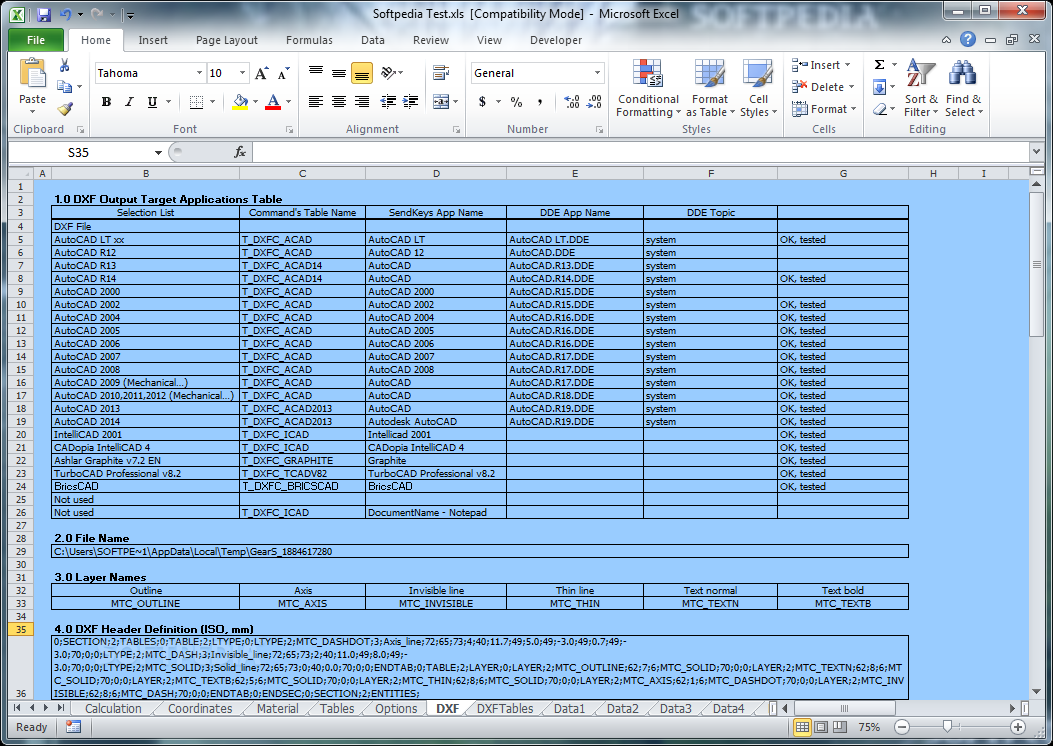Switch to the Developer tab
The width and height of the screenshot is (1053, 746).
556,40
